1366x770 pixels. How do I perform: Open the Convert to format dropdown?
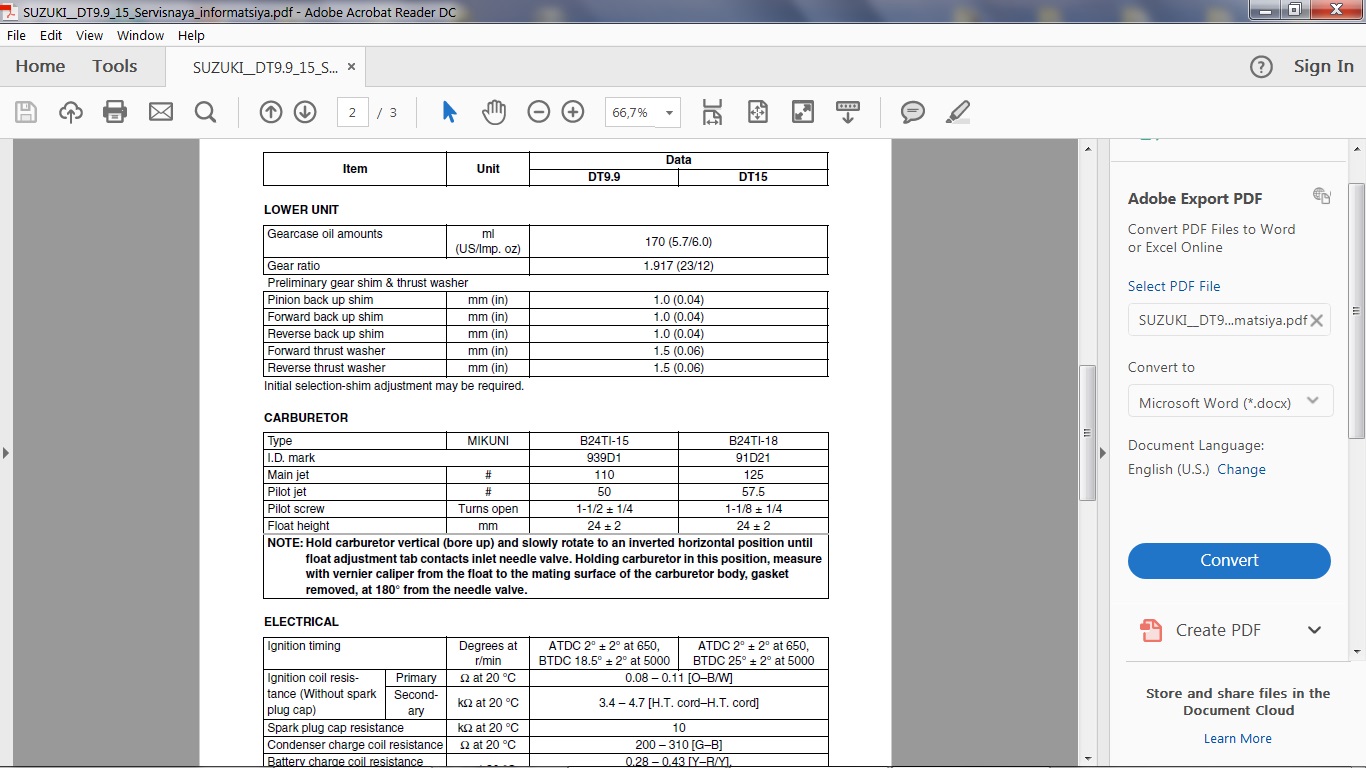click(1229, 402)
